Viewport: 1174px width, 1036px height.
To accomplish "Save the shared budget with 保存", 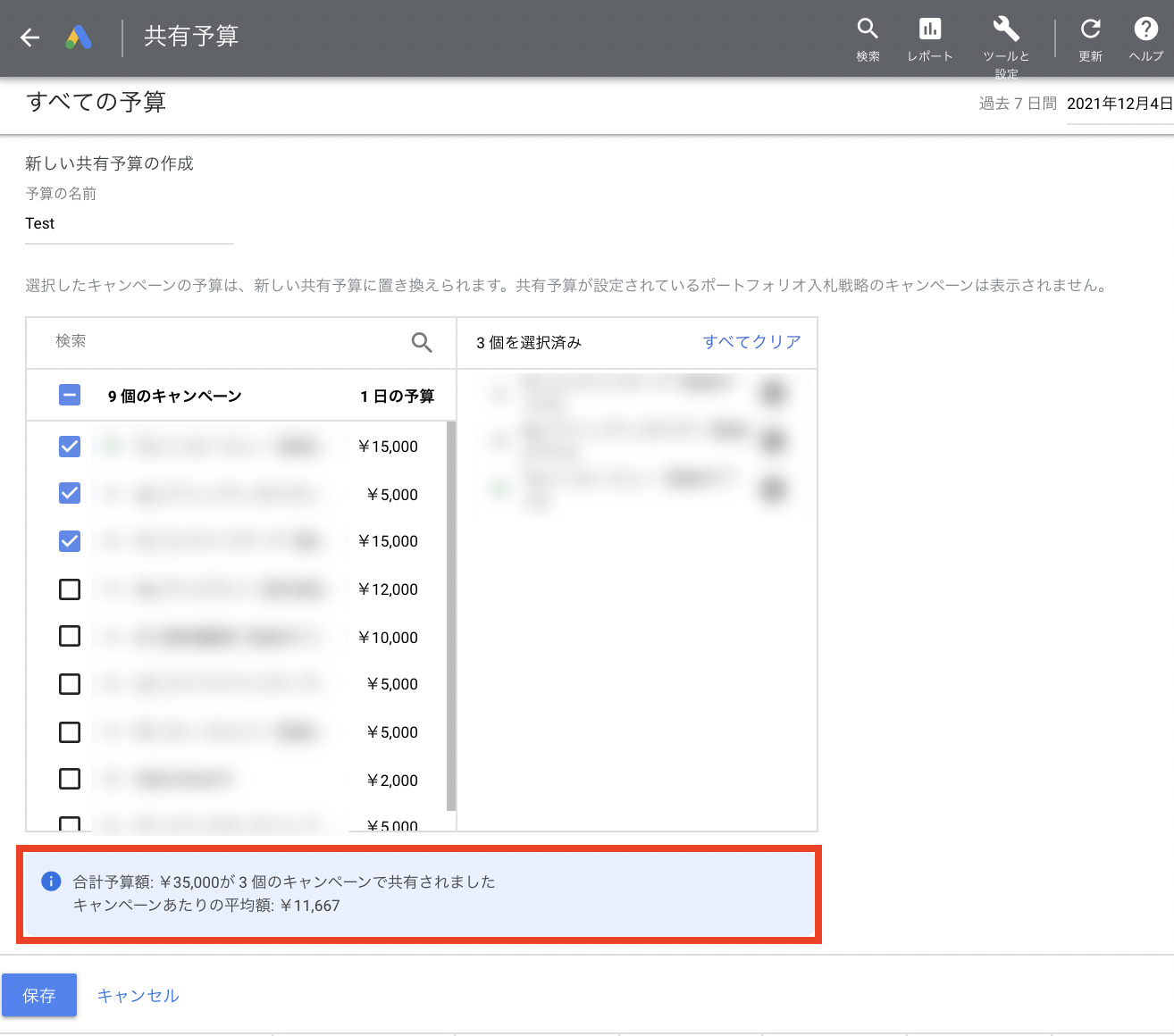I will [39, 994].
